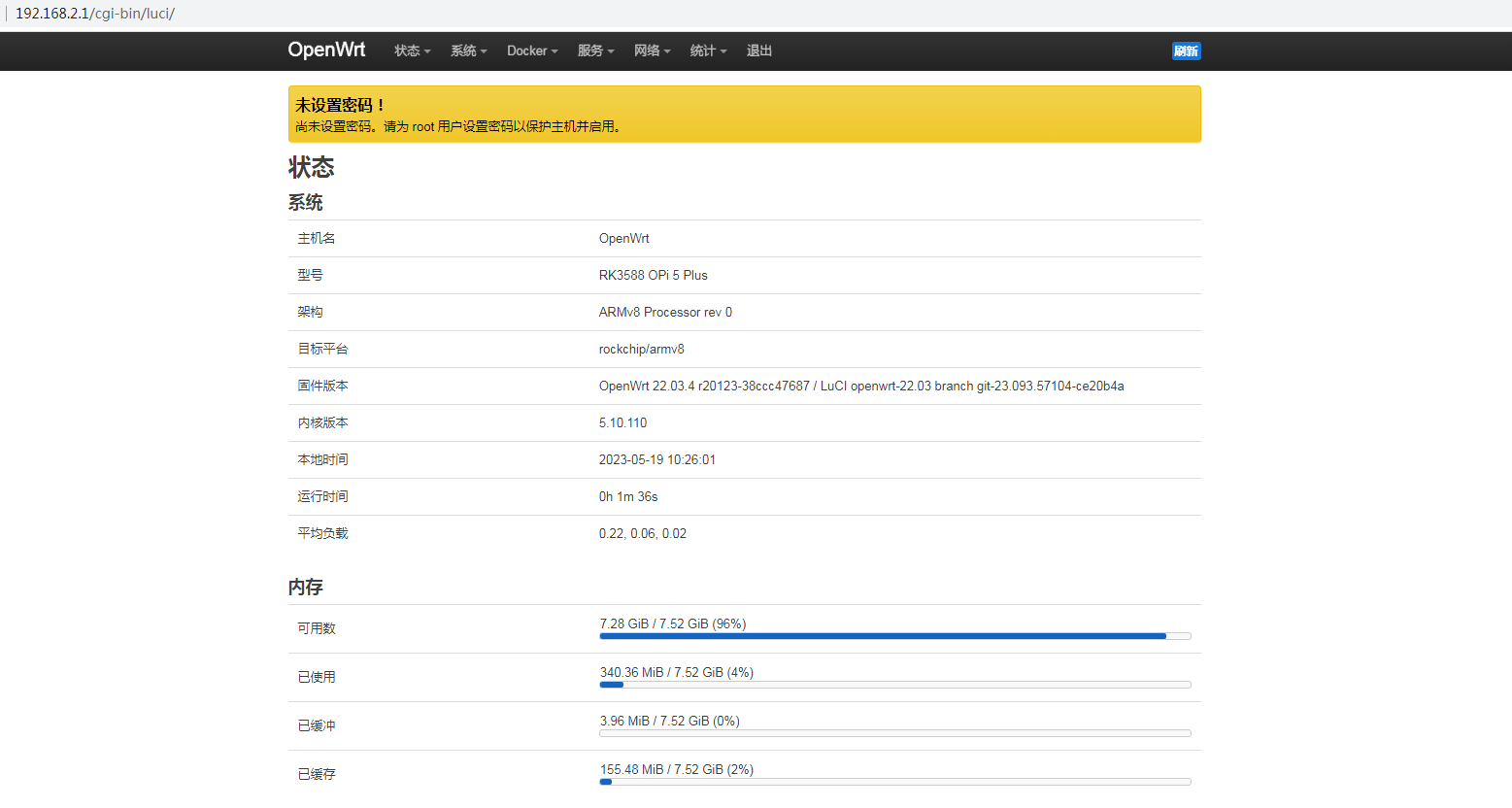The width and height of the screenshot is (1512, 808).
Task: Click the 7.28 GiB / 7.52 GiB (96%) text
Action: tap(673, 623)
